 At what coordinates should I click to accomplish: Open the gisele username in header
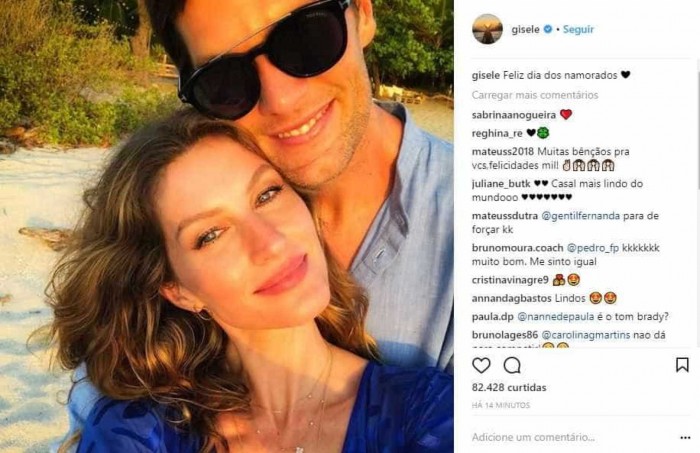525,29
